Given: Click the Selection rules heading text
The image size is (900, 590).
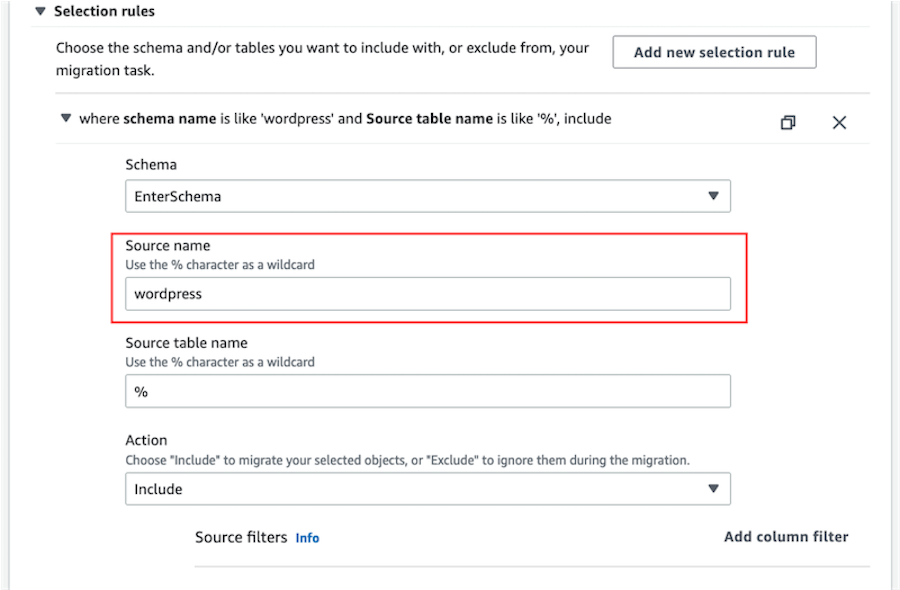Looking at the screenshot, I should tap(104, 12).
